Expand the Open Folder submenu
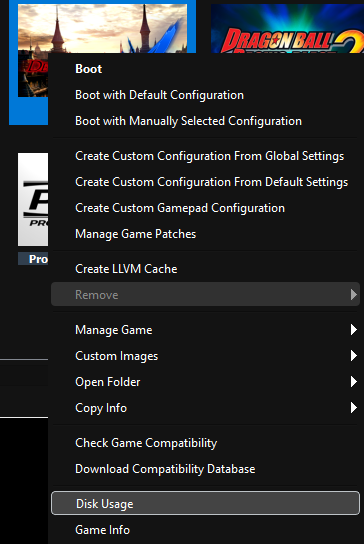Screen dimensions: 364x544 pos(205,382)
